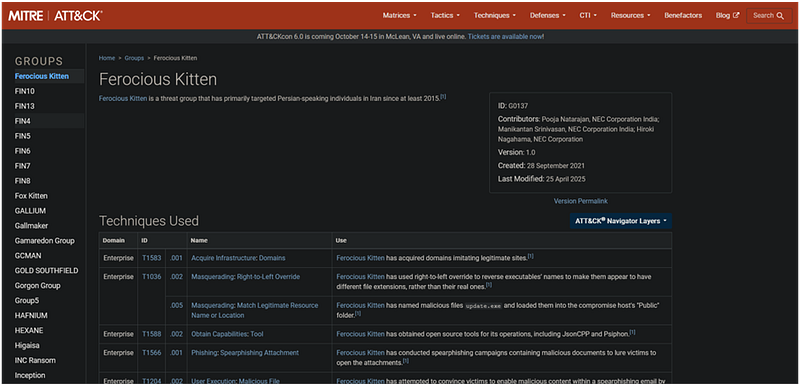This screenshot has height=386, width=800.
Task: Expand the Techniques dropdown menu
Action: point(494,15)
